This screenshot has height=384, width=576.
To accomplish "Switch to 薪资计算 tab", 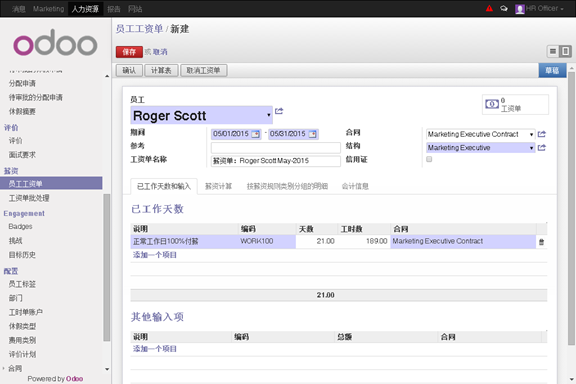I will (x=218, y=186).
